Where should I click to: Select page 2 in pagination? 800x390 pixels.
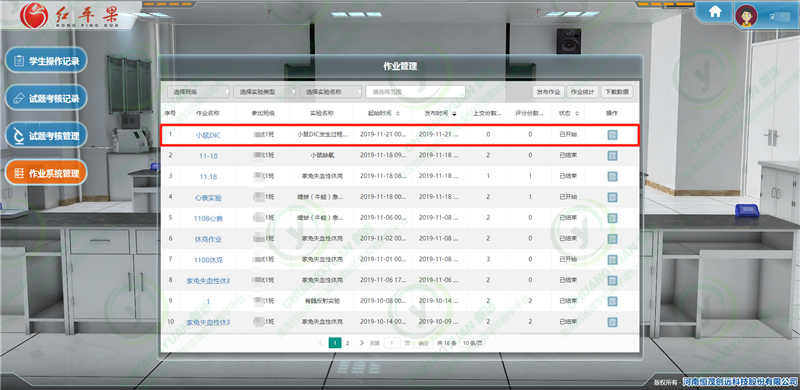click(347, 343)
